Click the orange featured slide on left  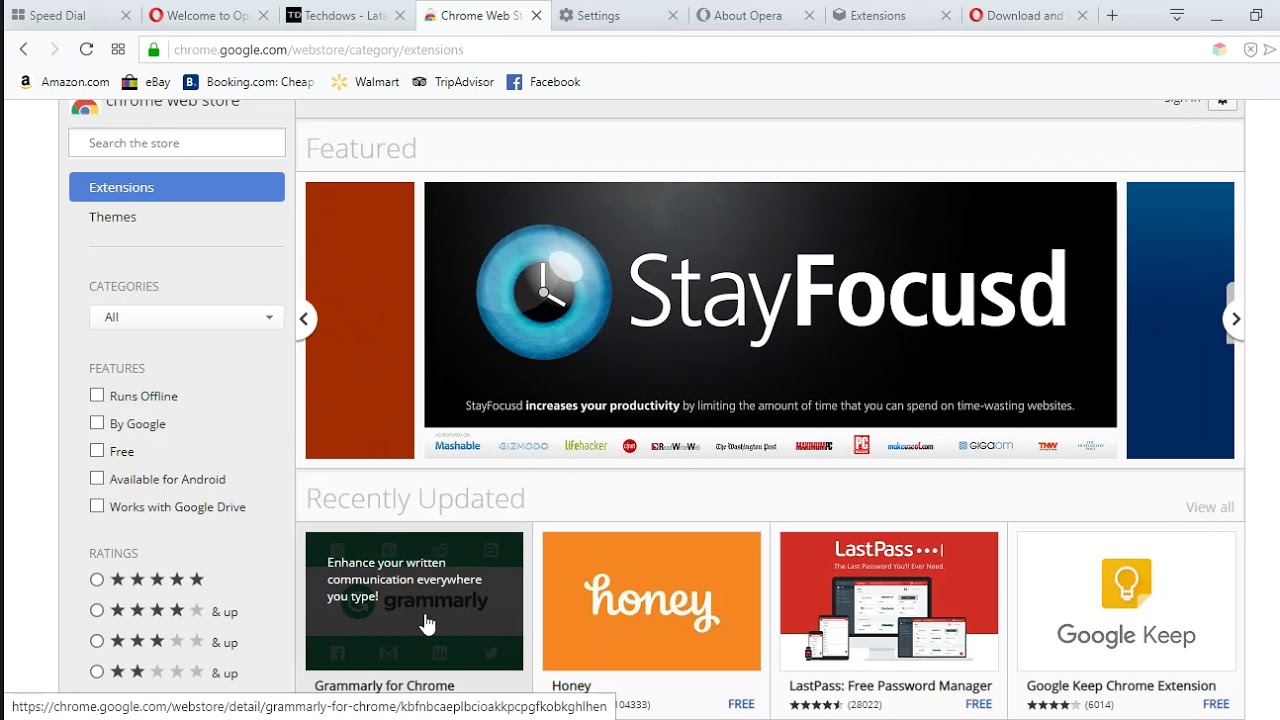[x=360, y=320]
